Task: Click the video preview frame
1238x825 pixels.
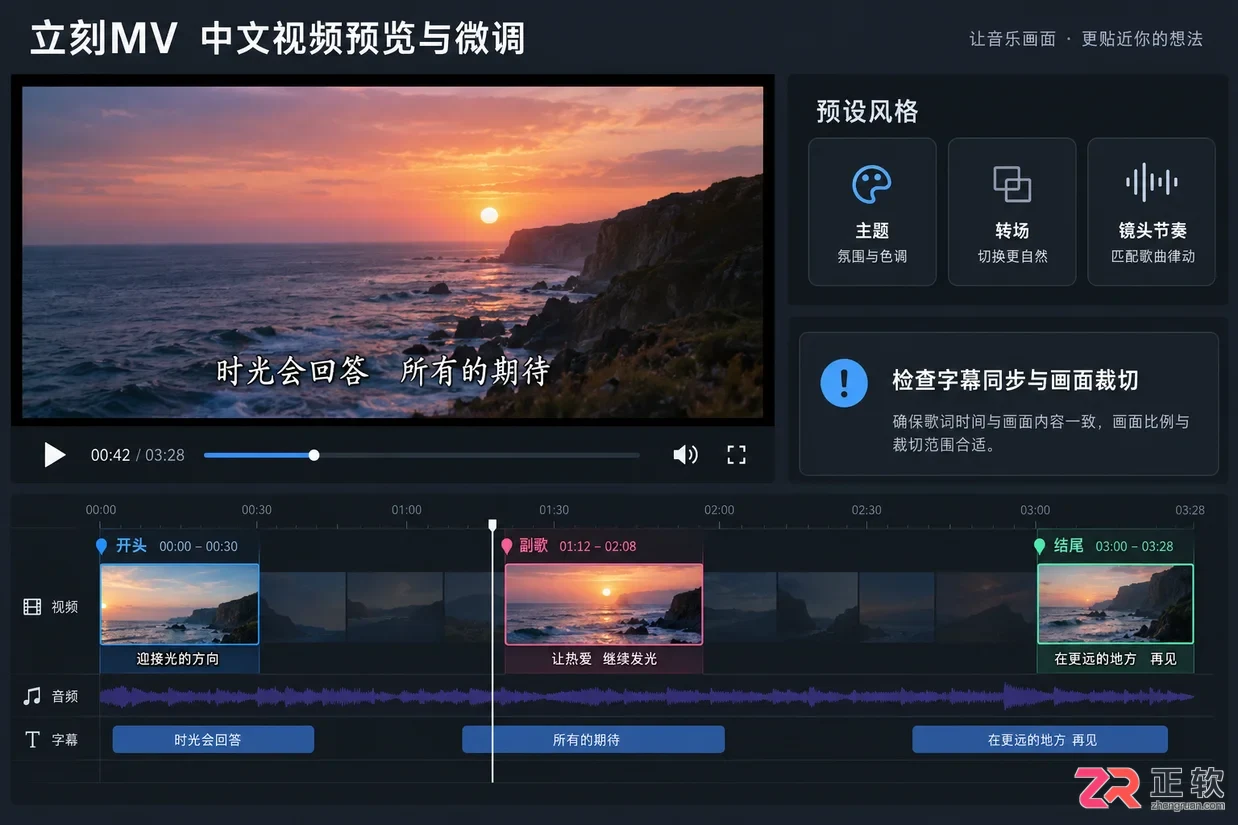Action: click(392, 251)
